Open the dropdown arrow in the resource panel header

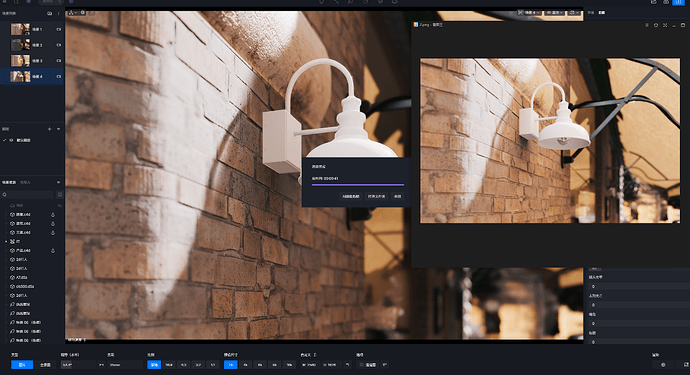[59, 182]
